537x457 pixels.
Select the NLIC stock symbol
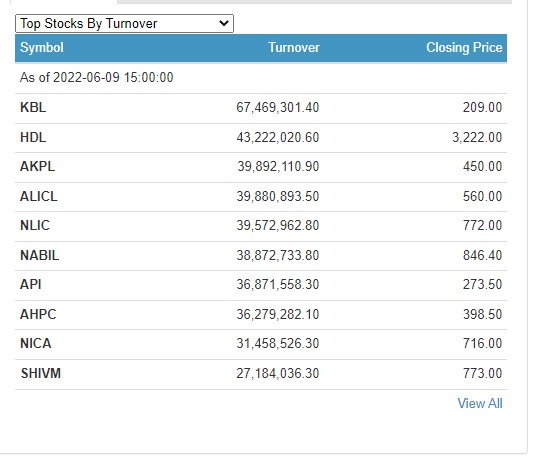(35, 225)
